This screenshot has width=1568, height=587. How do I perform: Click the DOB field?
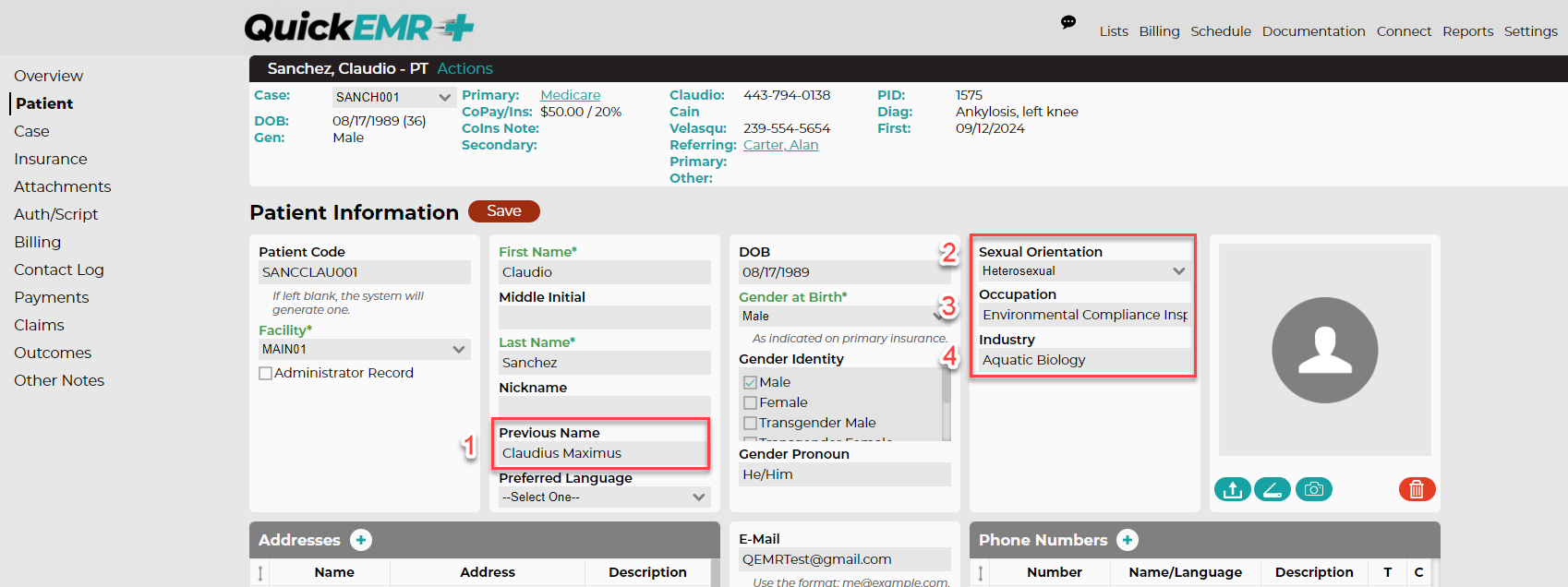pos(845,272)
